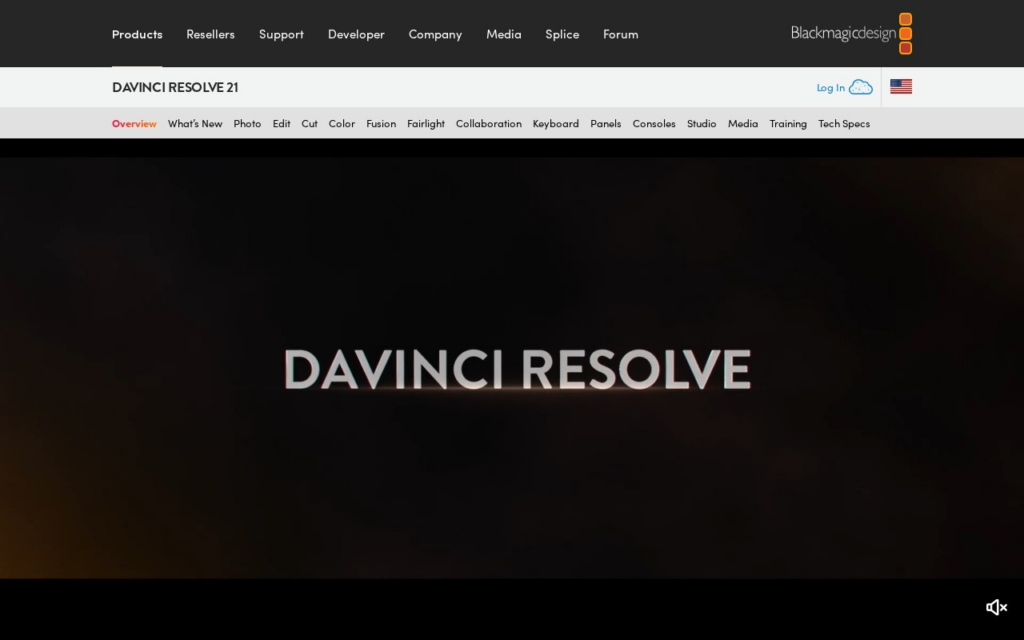1024x640 pixels.
Task: Open the Products menu
Action: tap(137, 34)
